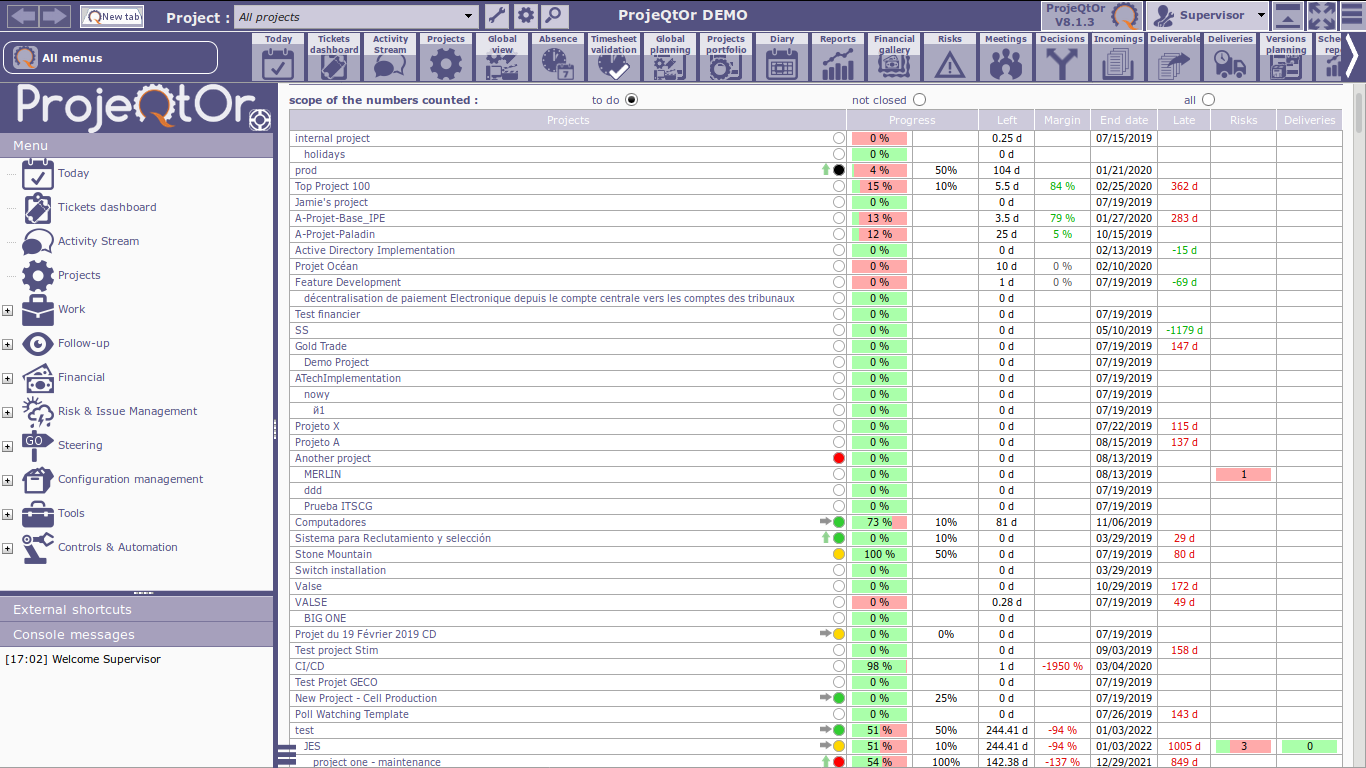Viewport: 1366px width, 768px height.
Task: Click the 'Top Project 100' project link
Action: (332, 186)
